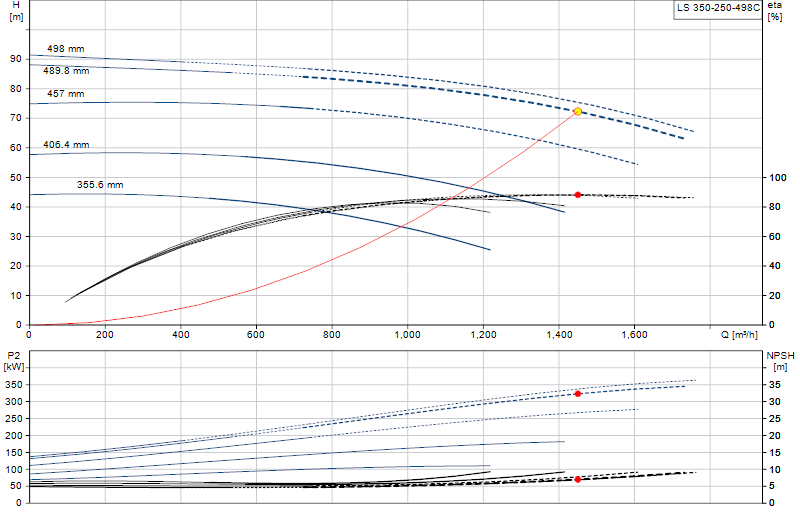
Task: Select the '498 mm' impeller curve label
Action: (x=66, y=49)
